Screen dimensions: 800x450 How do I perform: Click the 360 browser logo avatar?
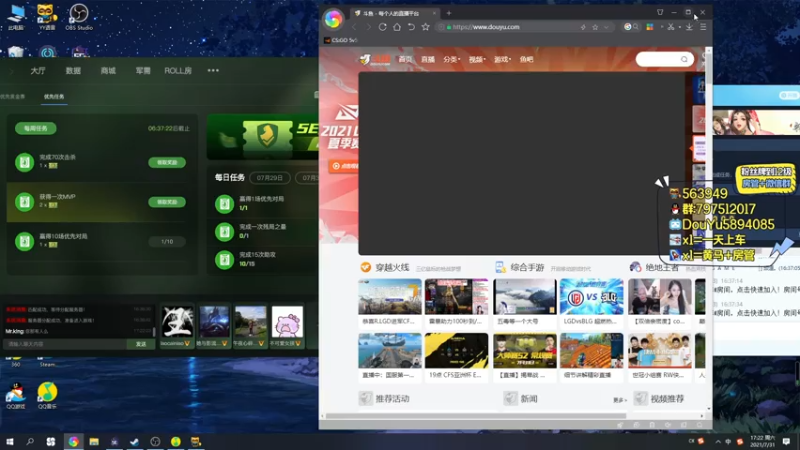click(x=333, y=19)
